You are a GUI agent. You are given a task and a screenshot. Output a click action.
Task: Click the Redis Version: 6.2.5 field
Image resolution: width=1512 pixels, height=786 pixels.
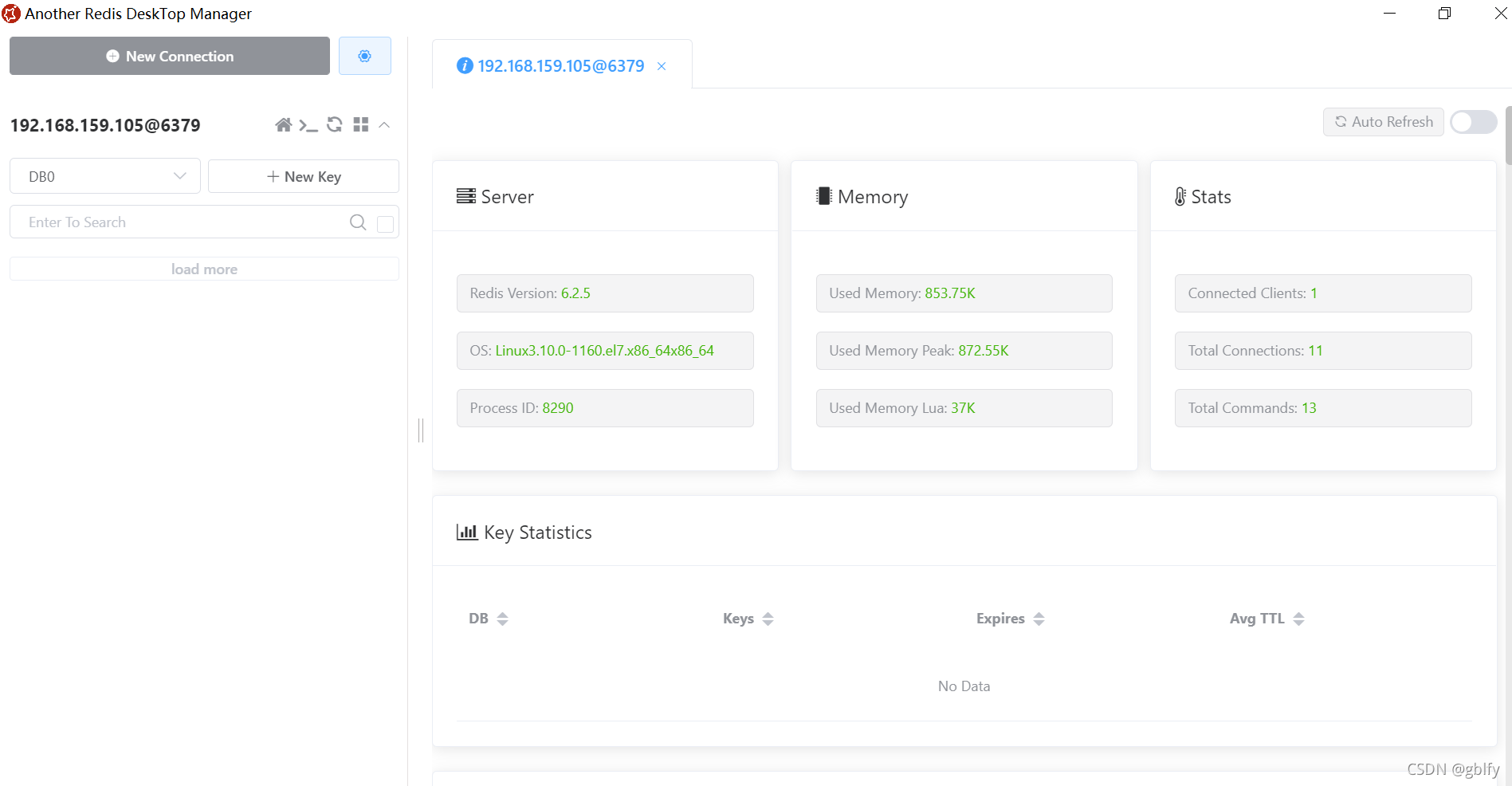pyautogui.click(x=605, y=293)
